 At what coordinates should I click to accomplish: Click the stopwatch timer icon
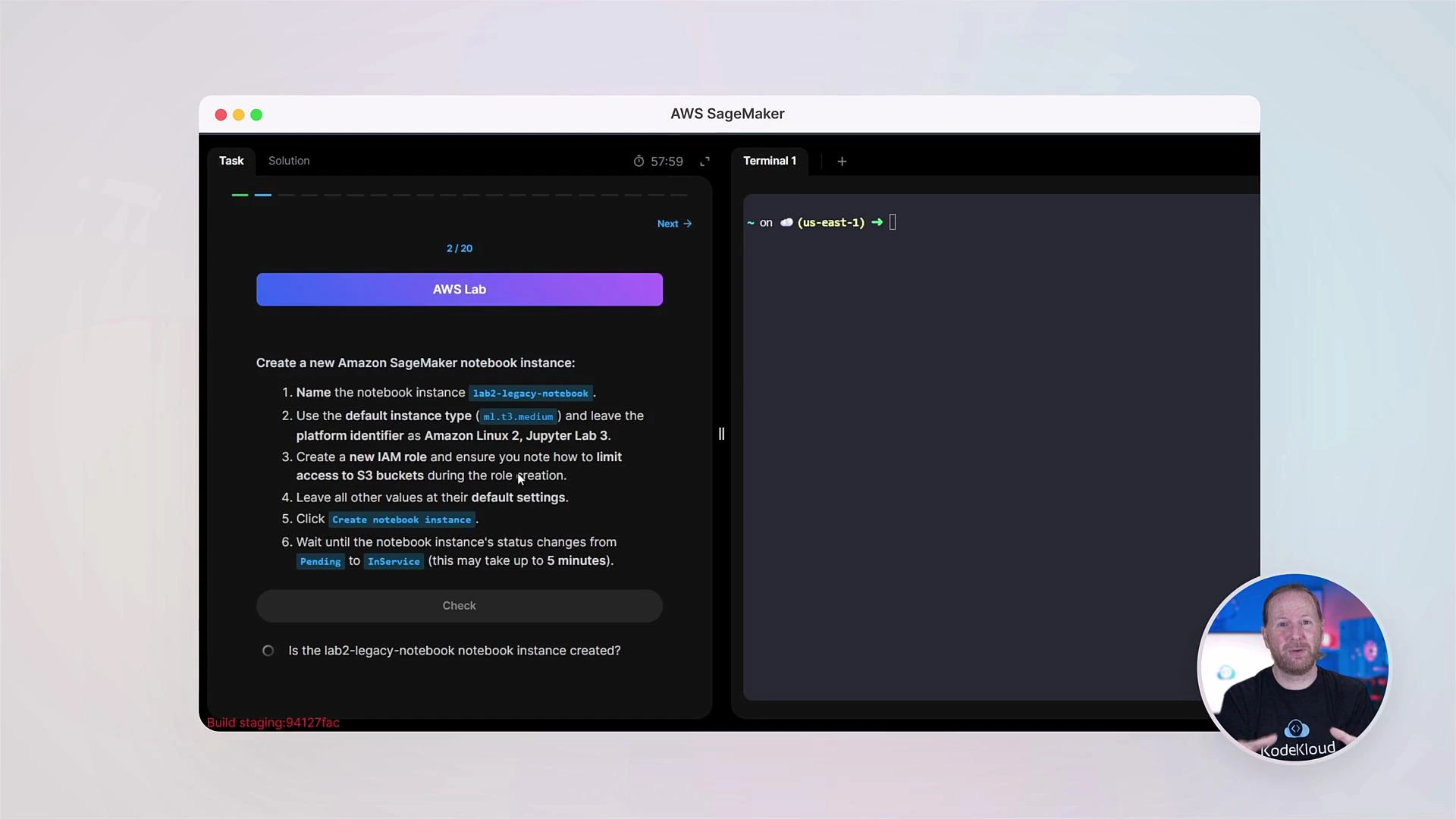(639, 161)
